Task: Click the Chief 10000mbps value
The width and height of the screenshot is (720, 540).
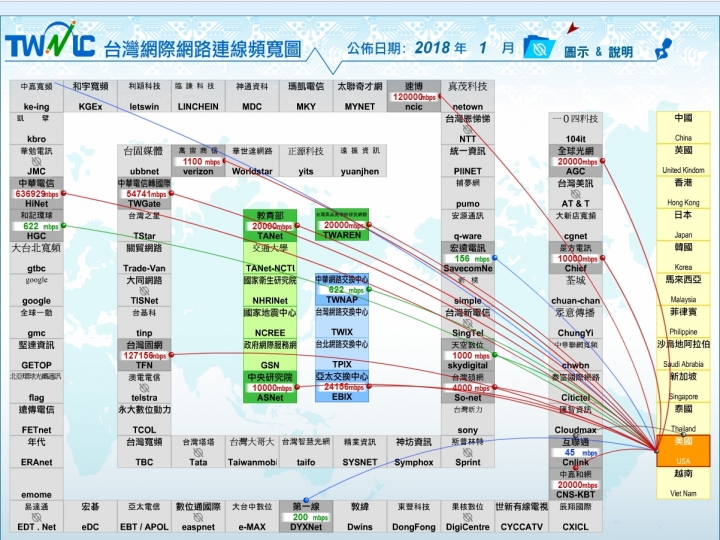Action: tap(577, 259)
